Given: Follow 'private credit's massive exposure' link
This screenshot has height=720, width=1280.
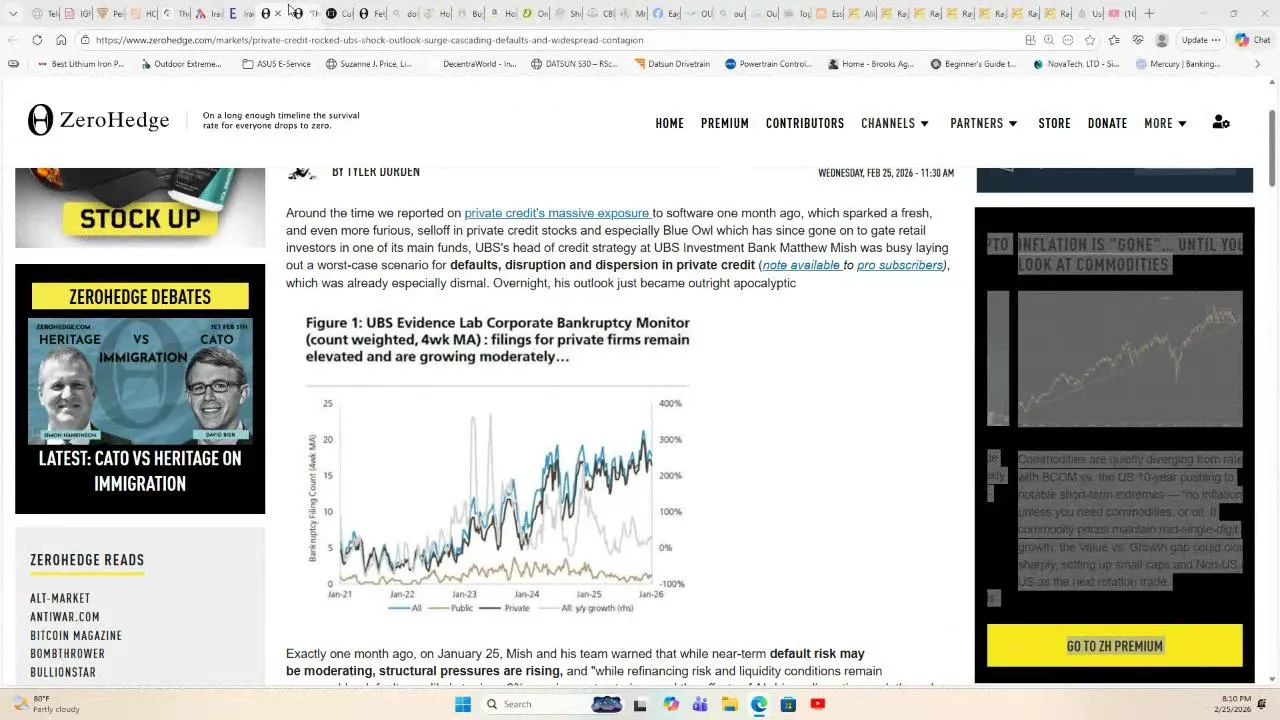Looking at the screenshot, I should click(557, 213).
